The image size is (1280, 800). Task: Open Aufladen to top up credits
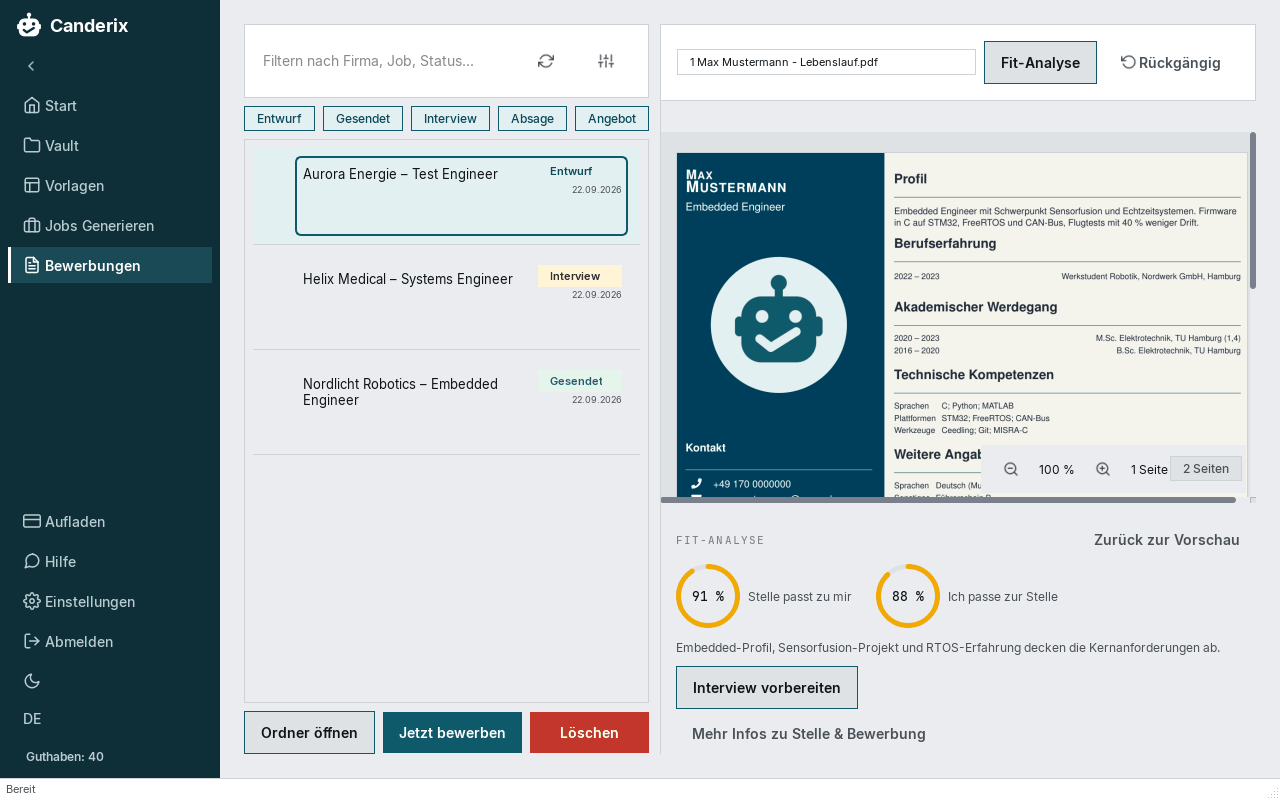(x=110, y=521)
